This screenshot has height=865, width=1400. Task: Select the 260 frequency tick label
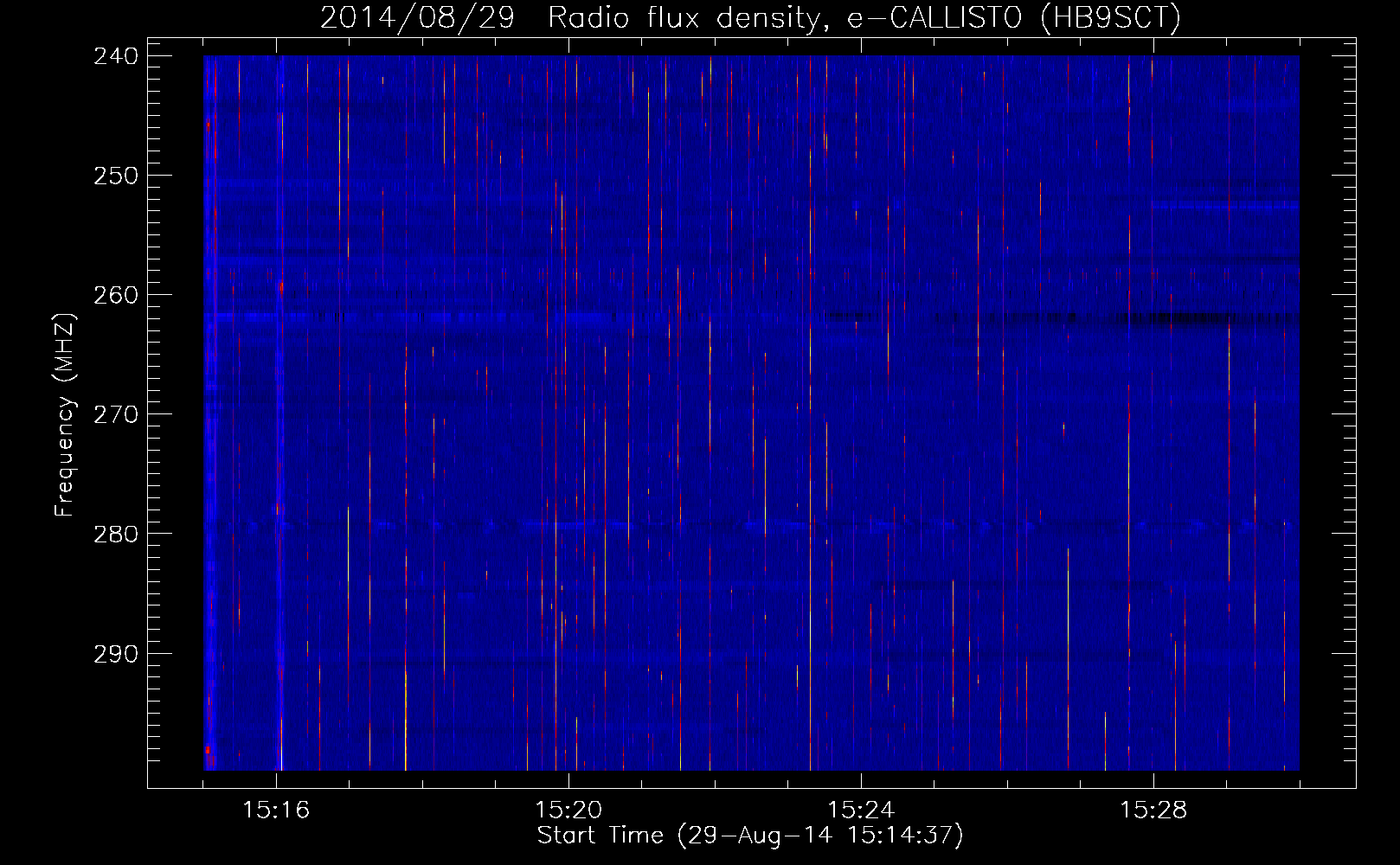(116, 295)
